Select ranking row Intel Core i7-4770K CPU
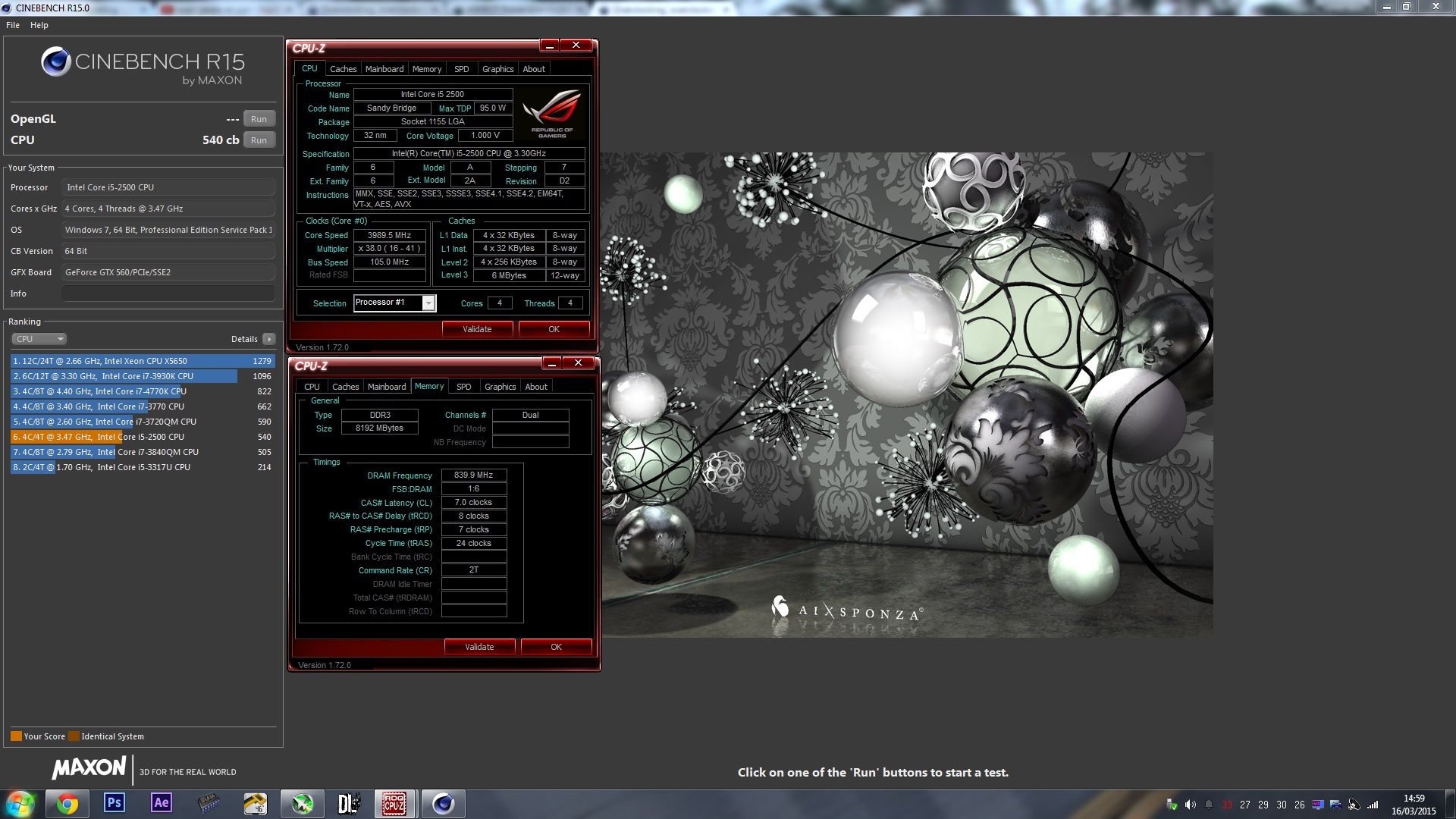Viewport: 1456px width, 819px height. point(142,391)
